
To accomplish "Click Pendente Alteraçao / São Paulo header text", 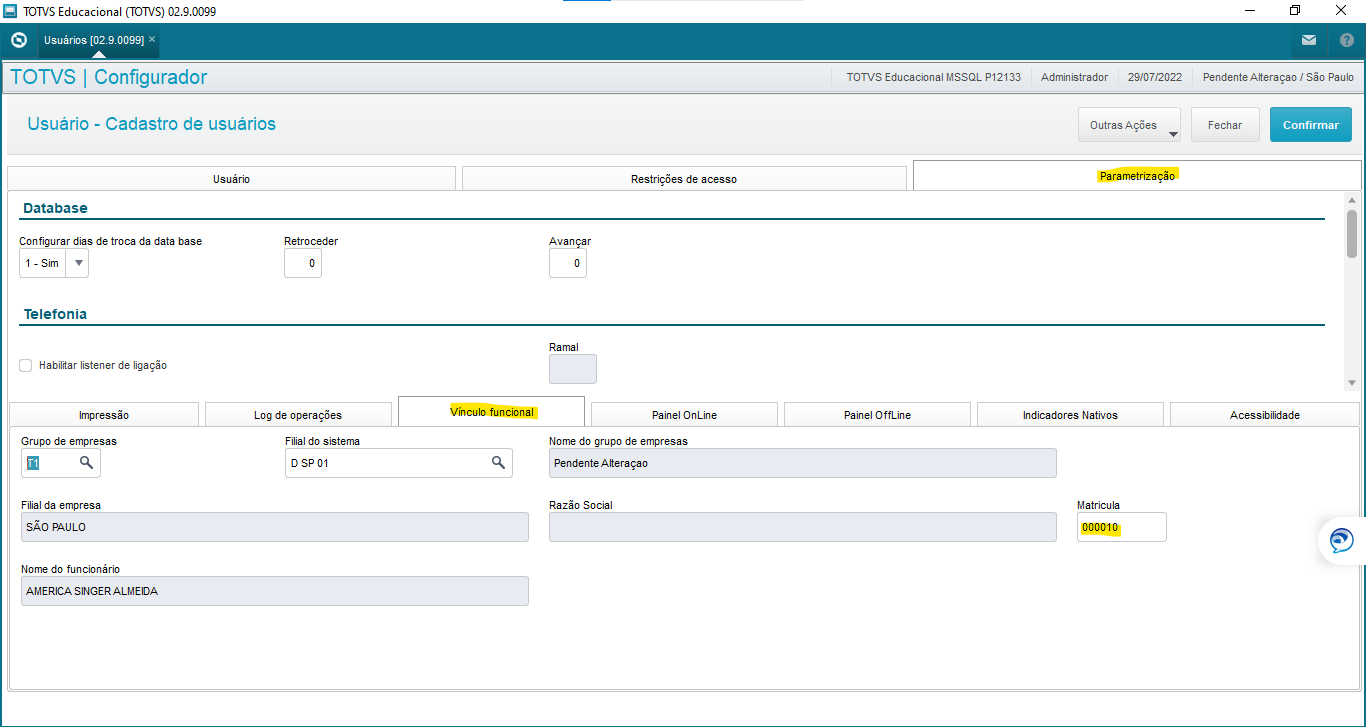I will tap(1278, 77).
